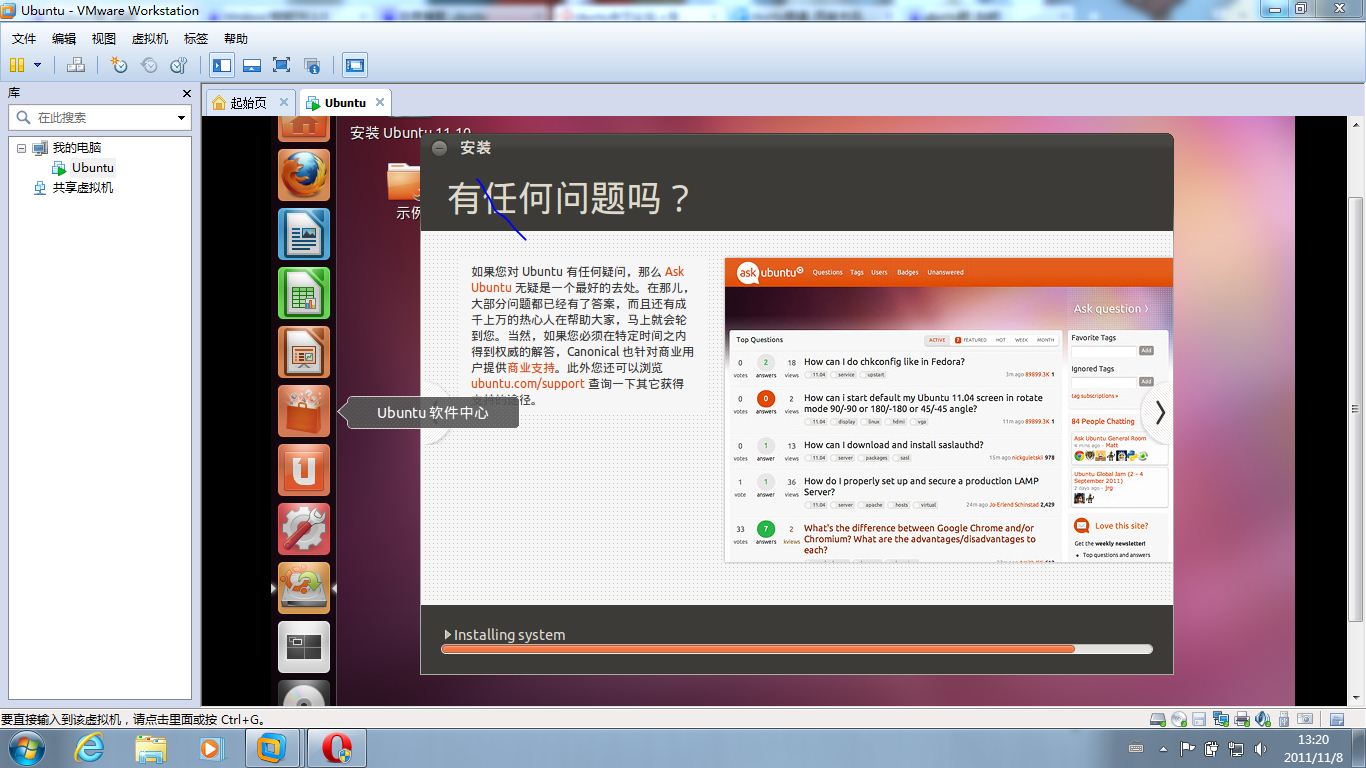Screen dimensions: 1366x768
Task: Open the 编辑 menu
Action: (x=64, y=38)
